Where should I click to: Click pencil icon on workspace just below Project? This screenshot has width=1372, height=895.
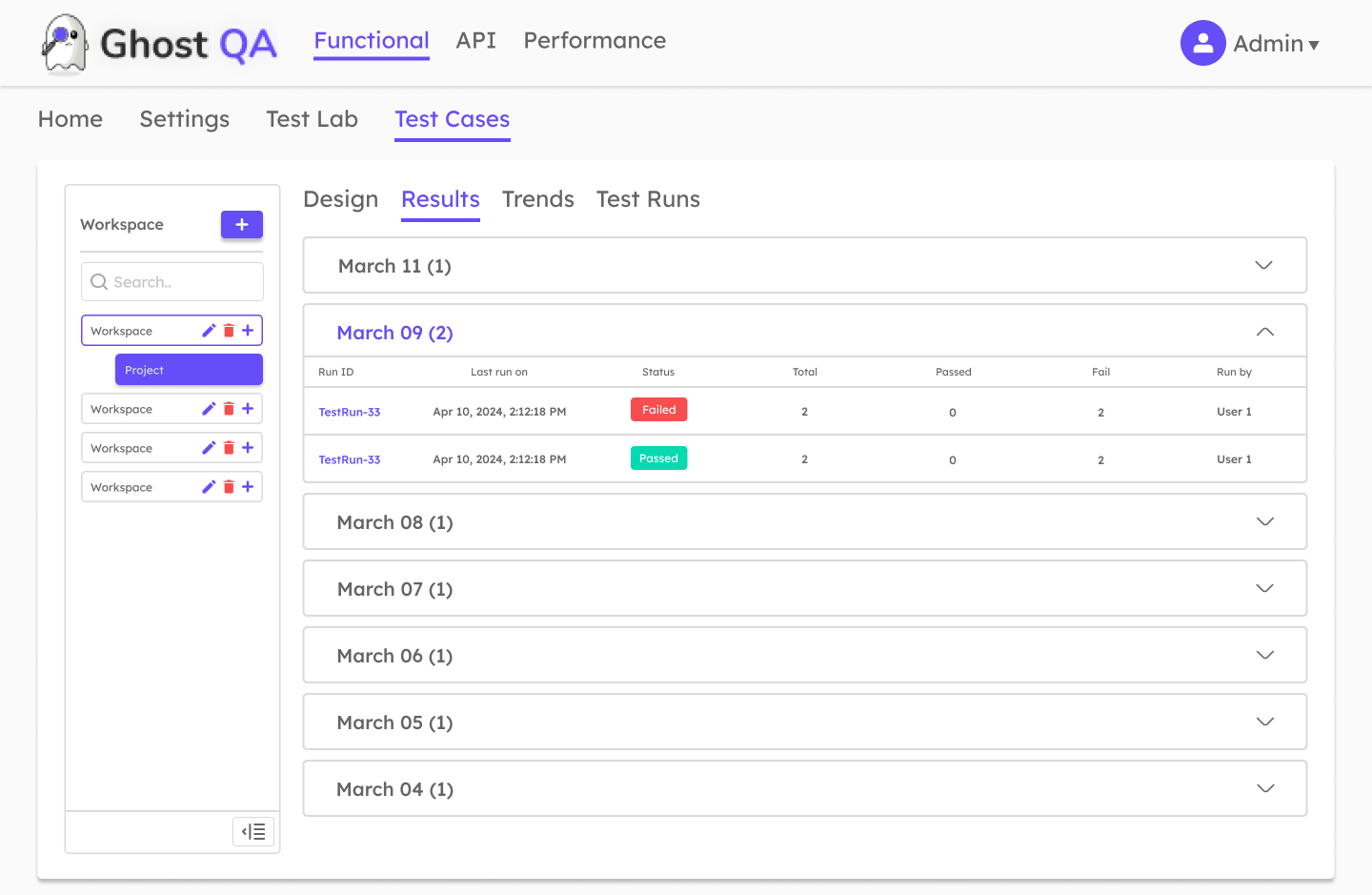point(209,409)
